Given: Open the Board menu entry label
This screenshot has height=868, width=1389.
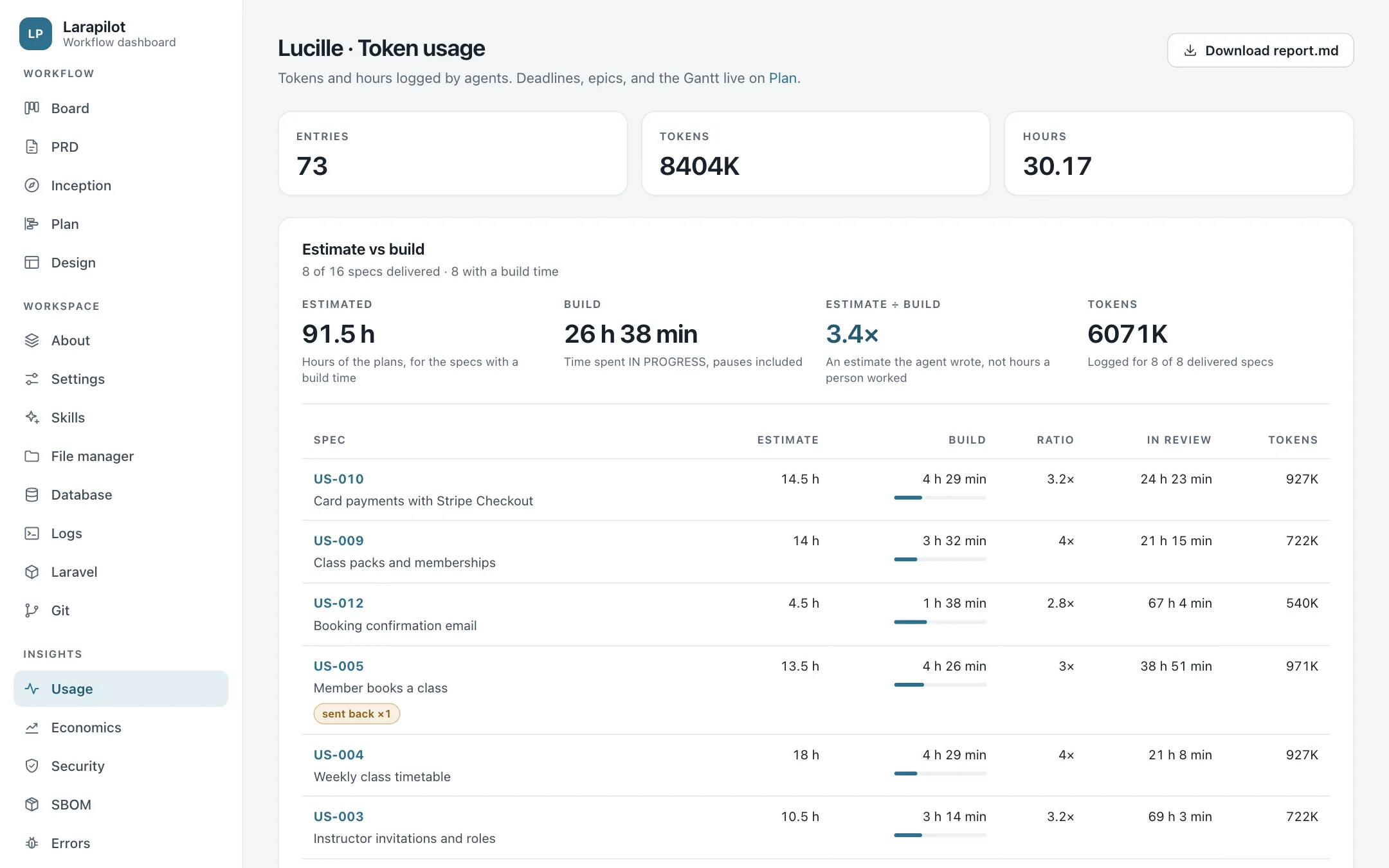Looking at the screenshot, I should 70,108.
